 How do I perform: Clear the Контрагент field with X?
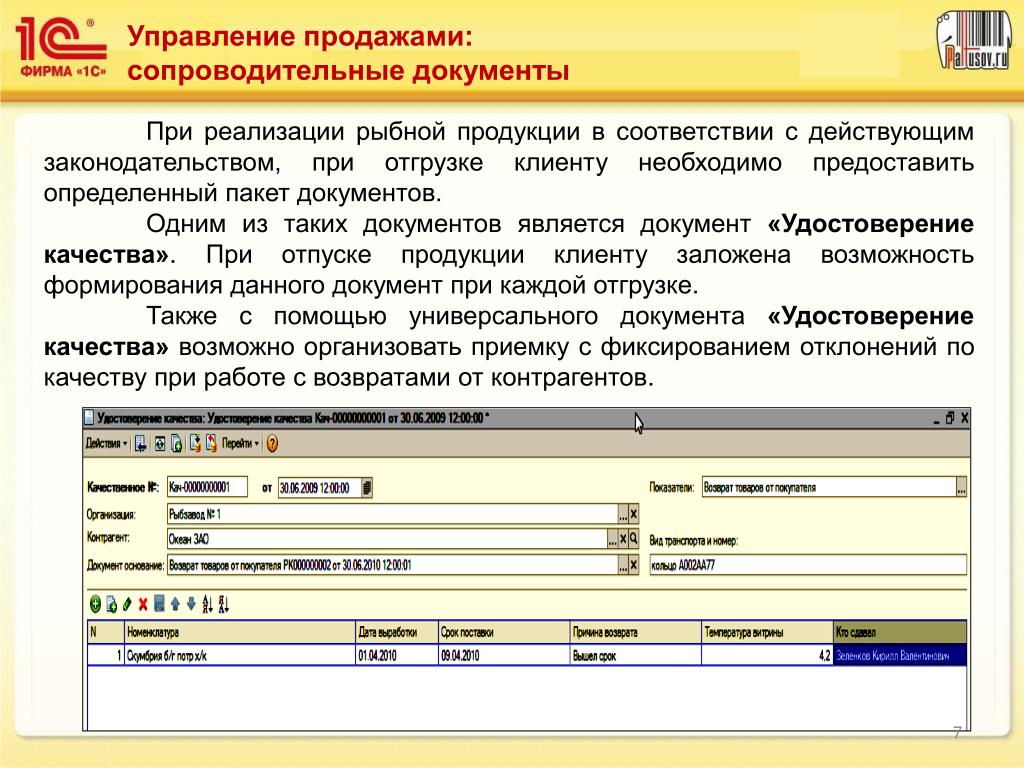coord(623,539)
